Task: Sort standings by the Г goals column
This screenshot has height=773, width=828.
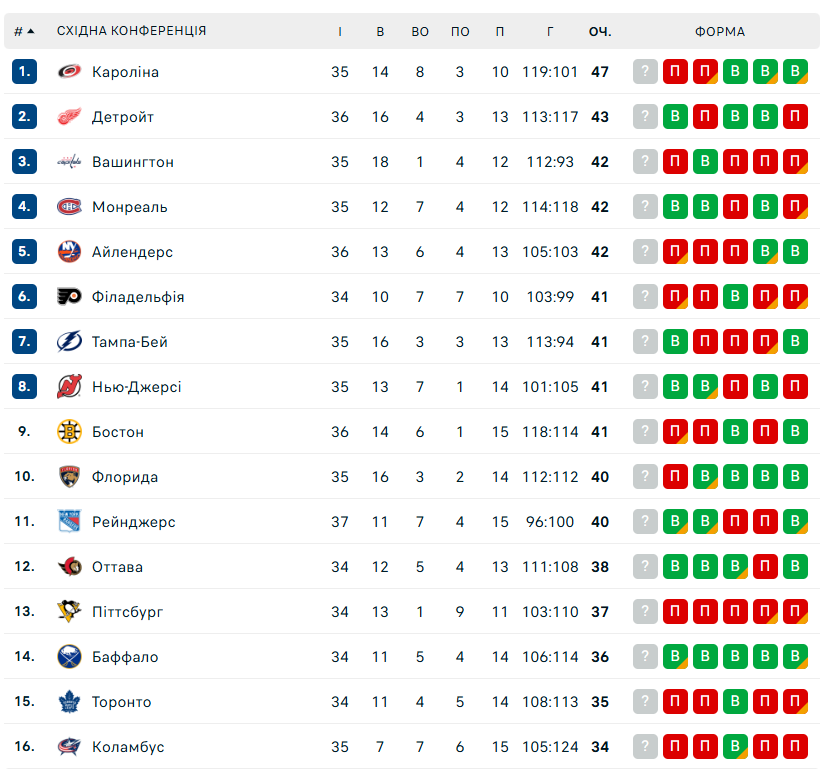Action: 550,31
